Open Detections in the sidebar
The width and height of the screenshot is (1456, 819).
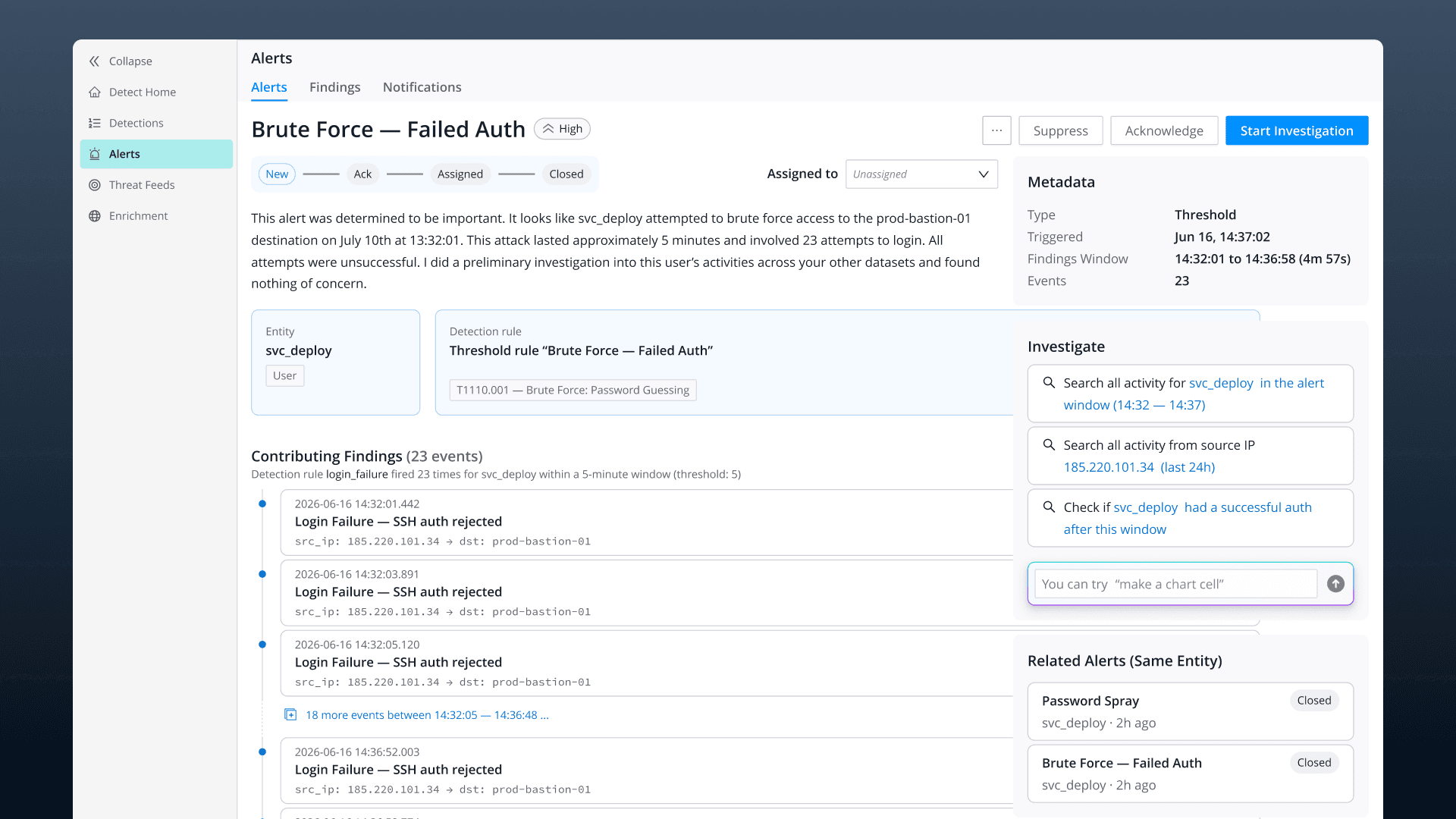point(156,124)
